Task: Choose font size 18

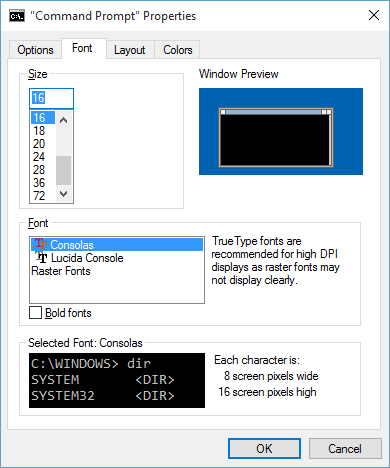Action: tap(43, 131)
